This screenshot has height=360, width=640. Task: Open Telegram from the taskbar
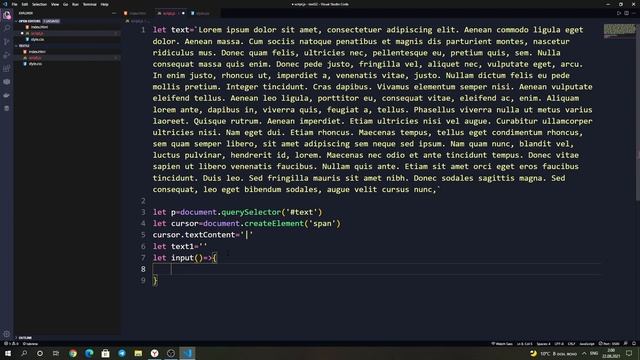click(122, 353)
